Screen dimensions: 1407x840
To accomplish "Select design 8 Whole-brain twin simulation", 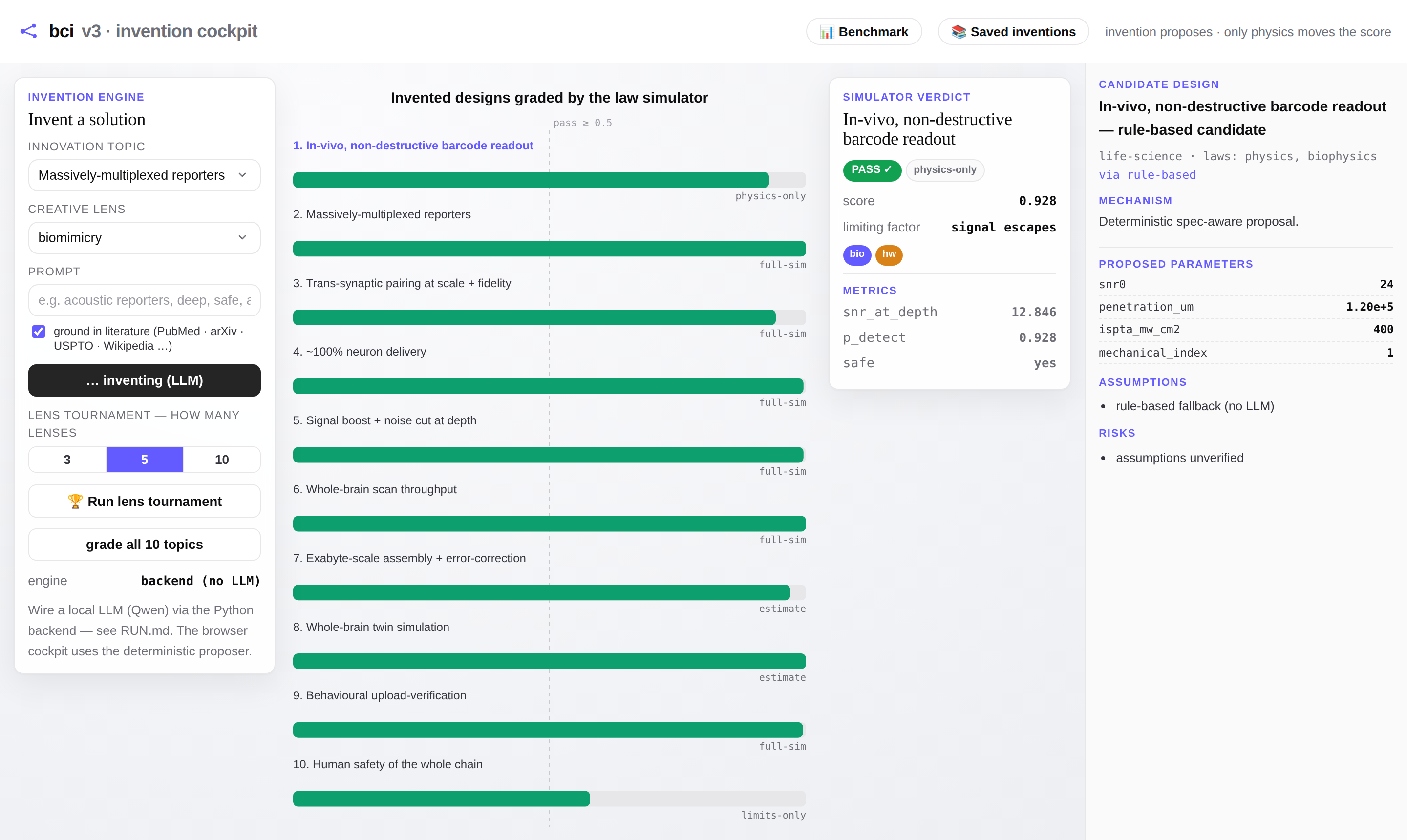I will click(371, 627).
